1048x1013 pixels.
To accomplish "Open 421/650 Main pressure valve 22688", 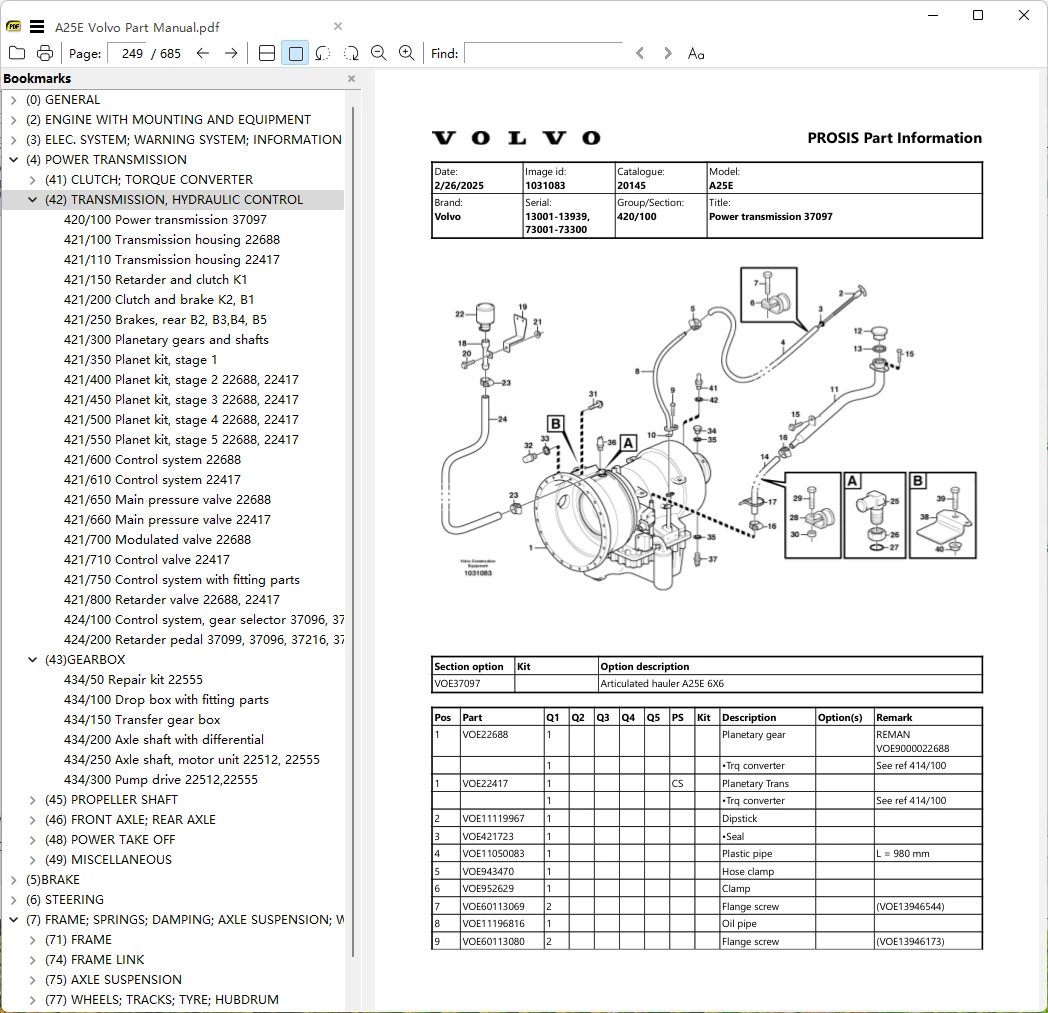I will [x=167, y=500].
